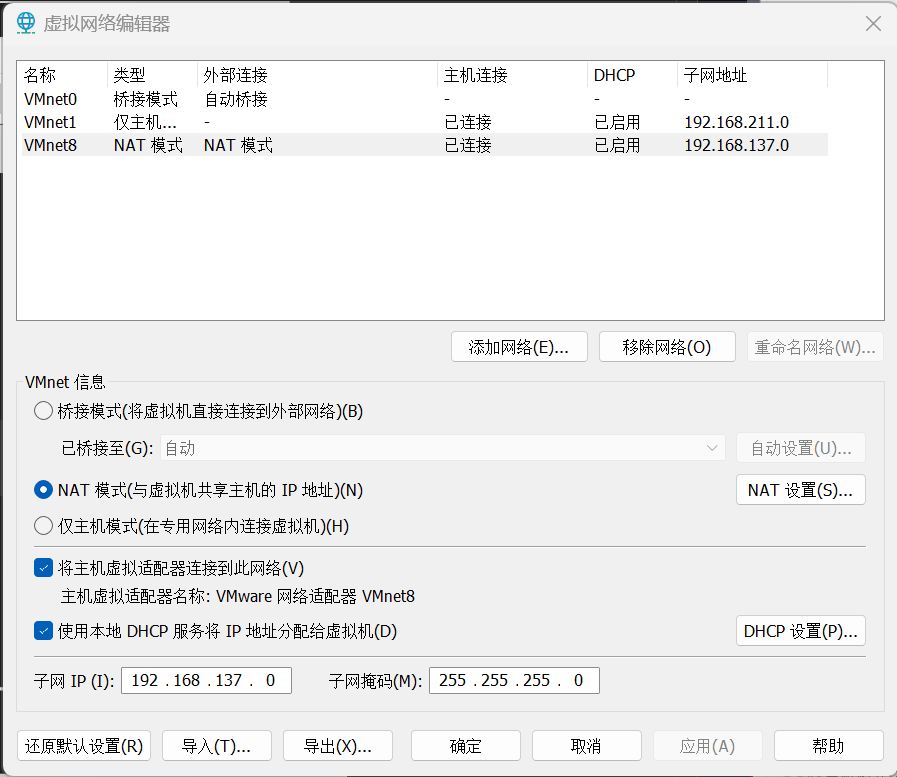The image size is (897, 777).
Task: Select 桥接模式 radio button
Action: click(x=43, y=411)
